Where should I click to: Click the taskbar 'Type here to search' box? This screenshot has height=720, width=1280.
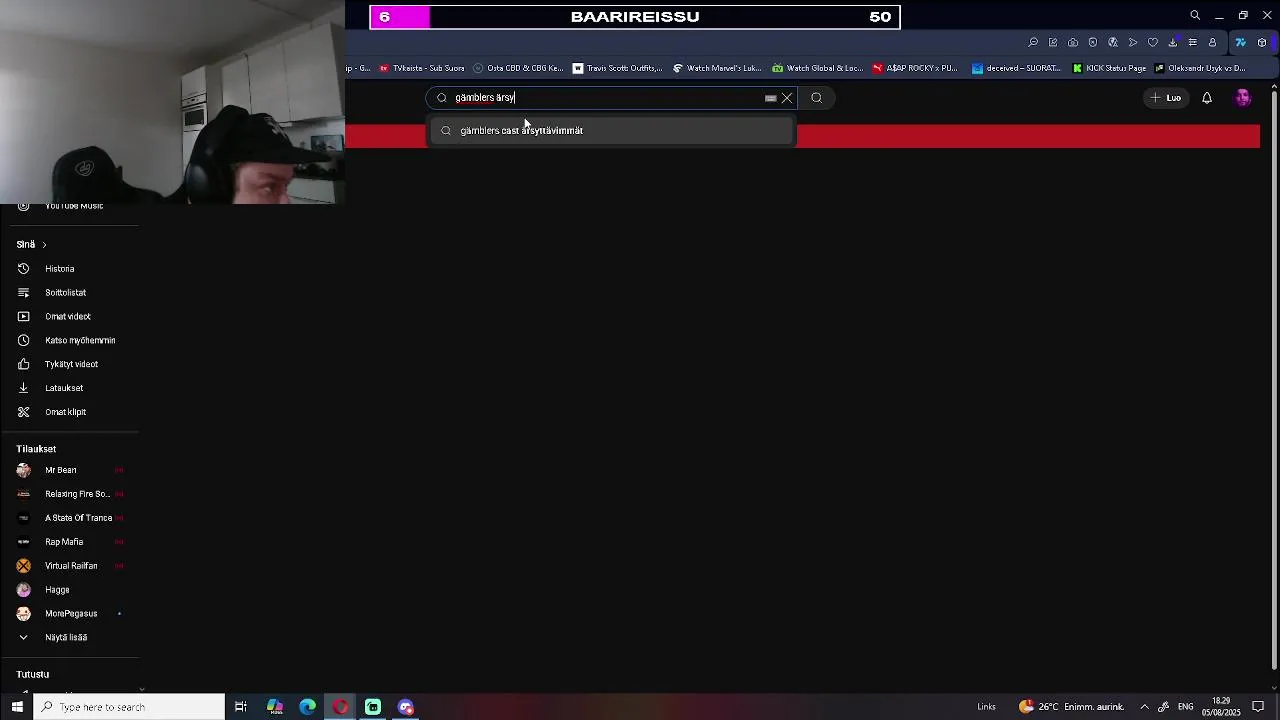click(130, 707)
